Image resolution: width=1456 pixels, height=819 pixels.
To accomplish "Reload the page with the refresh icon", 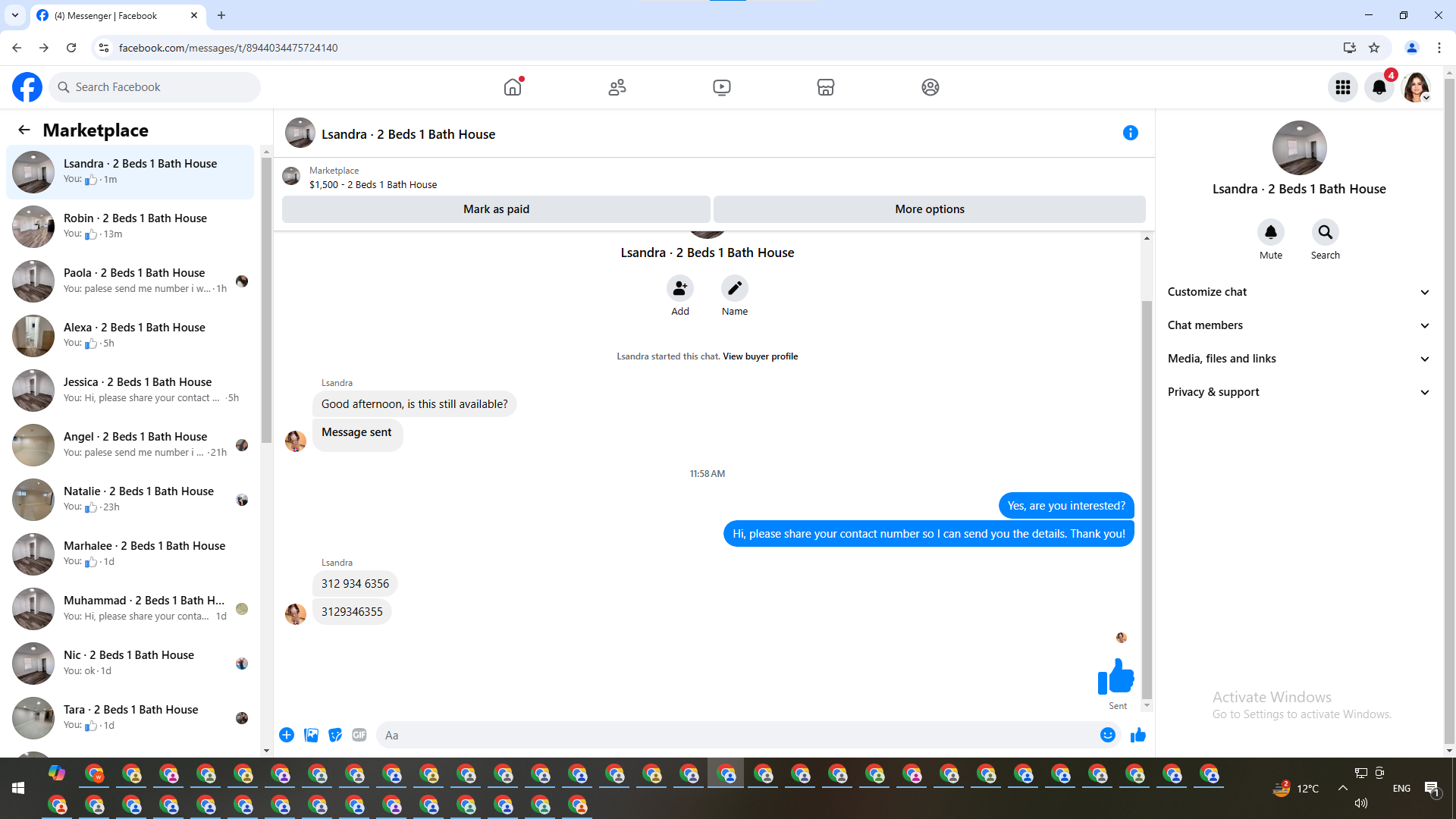I will click(x=71, y=48).
